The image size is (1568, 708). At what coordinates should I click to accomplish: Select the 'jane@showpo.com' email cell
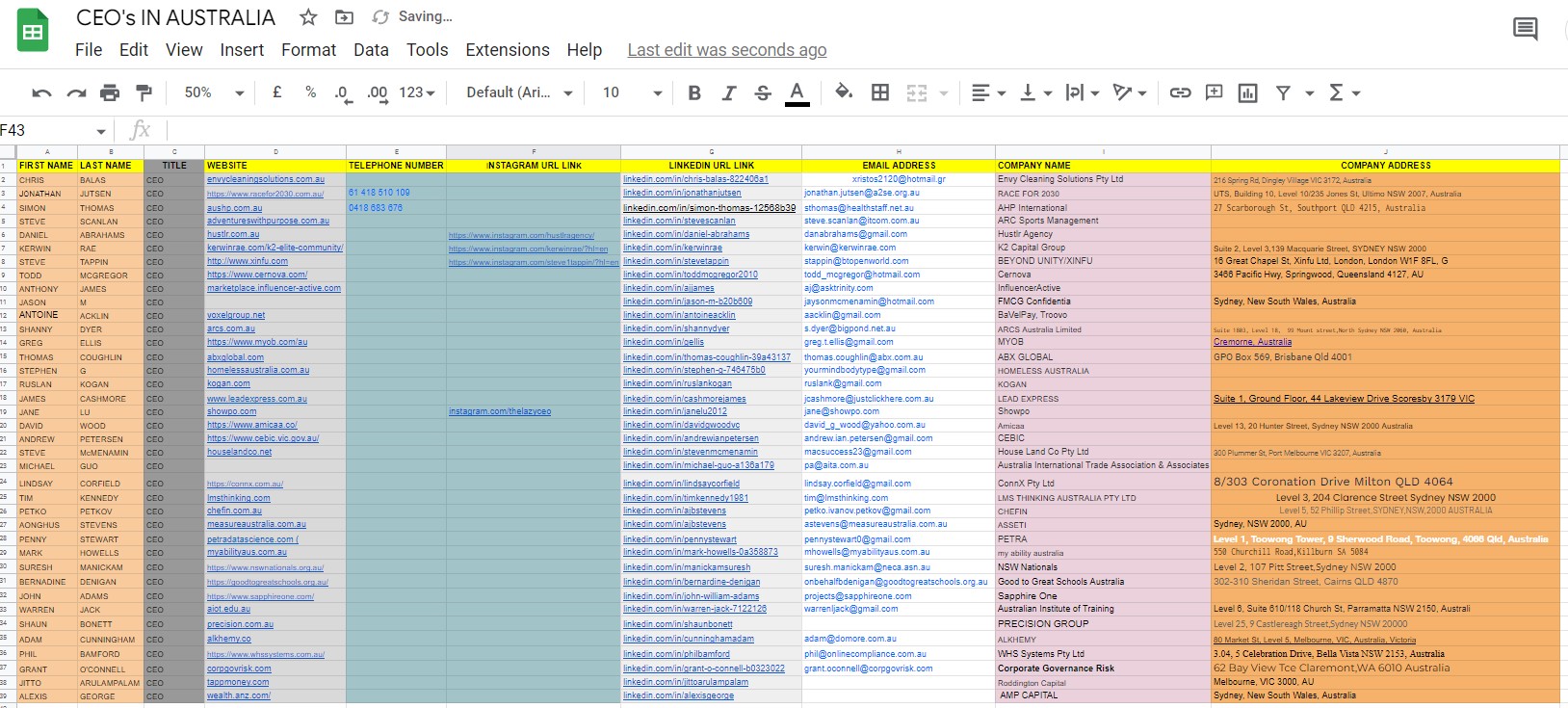899,411
